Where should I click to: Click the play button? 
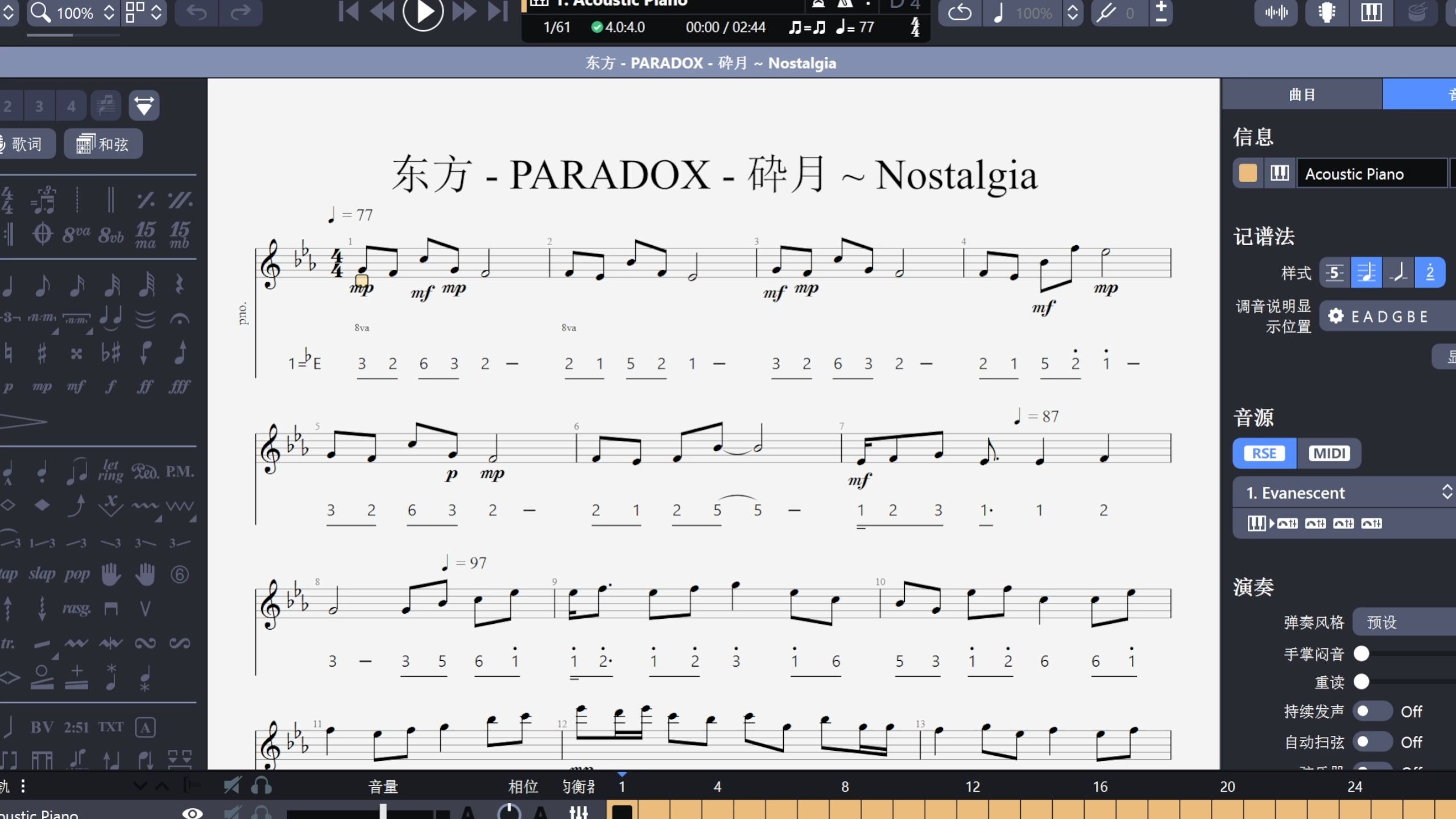point(423,11)
